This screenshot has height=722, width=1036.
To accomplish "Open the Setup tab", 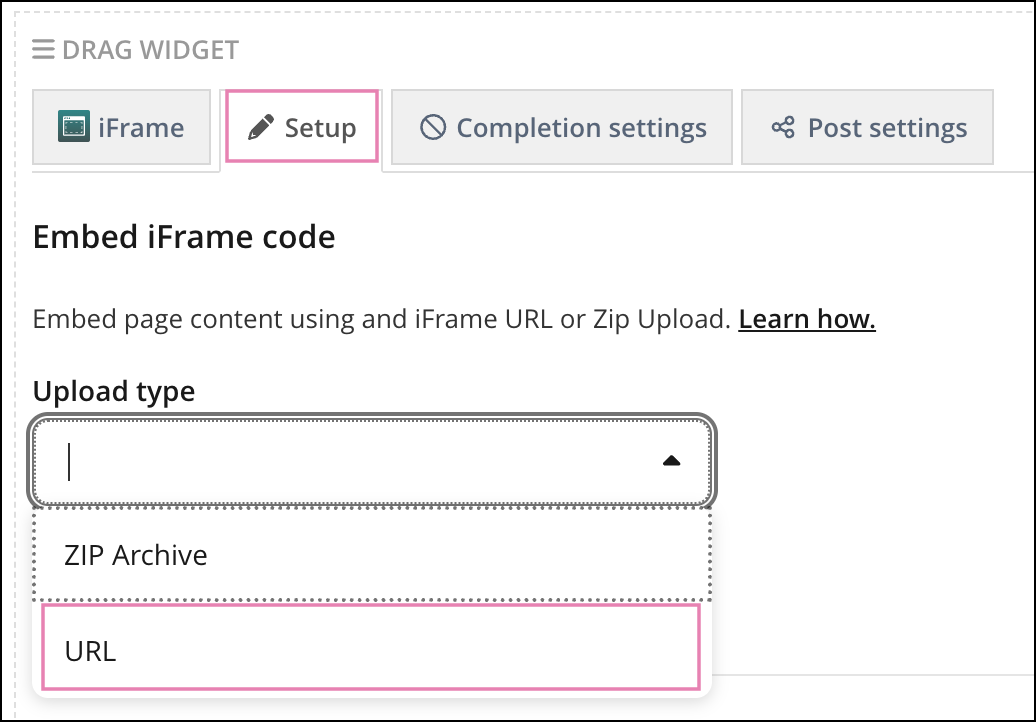I will click(302, 128).
